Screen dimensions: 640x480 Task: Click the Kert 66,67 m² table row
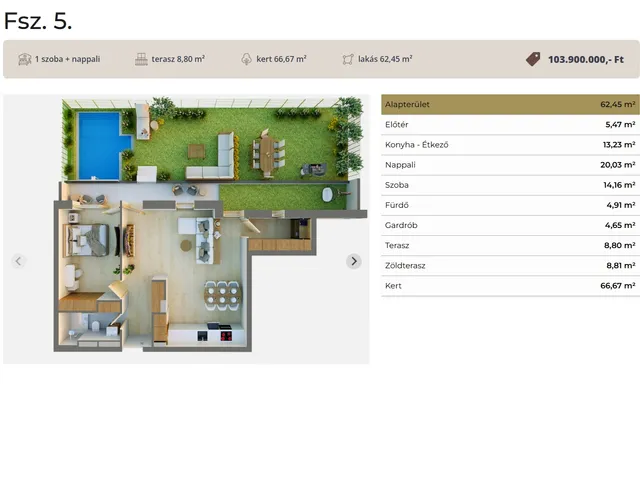click(x=510, y=286)
